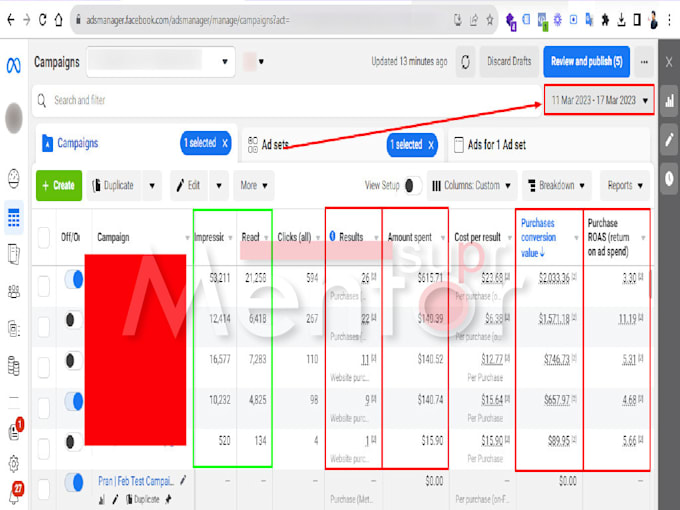Screen dimensions: 680x510
Task: Click the pencil edit icon beside Pran Feb Test Campaign
Action: [x=183, y=480]
